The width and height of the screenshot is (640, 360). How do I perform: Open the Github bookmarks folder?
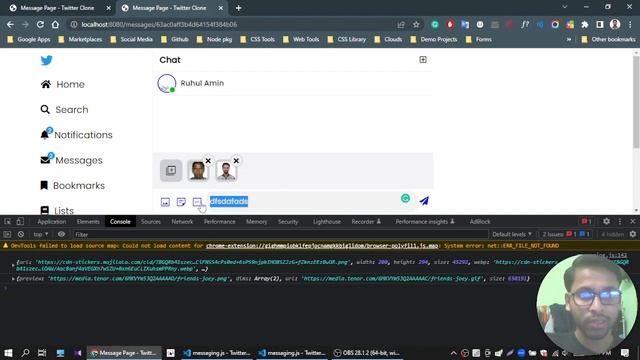(x=175, y=40)
